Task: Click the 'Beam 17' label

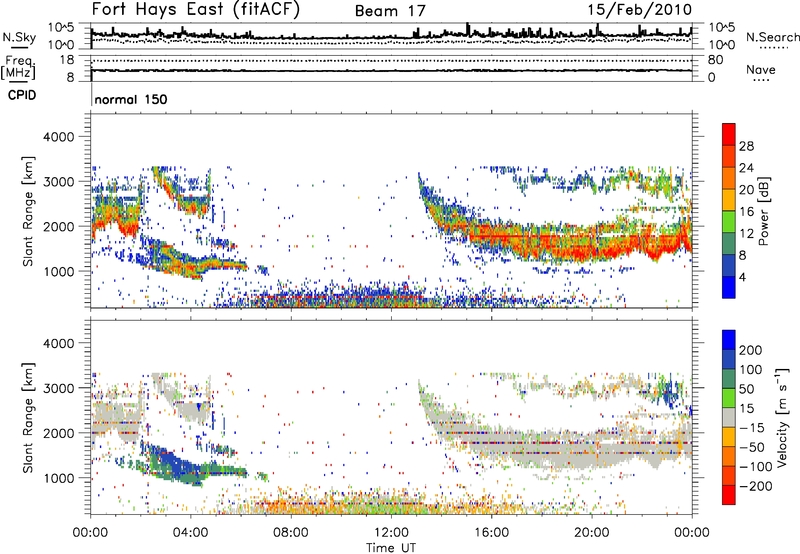Action: 390,11
